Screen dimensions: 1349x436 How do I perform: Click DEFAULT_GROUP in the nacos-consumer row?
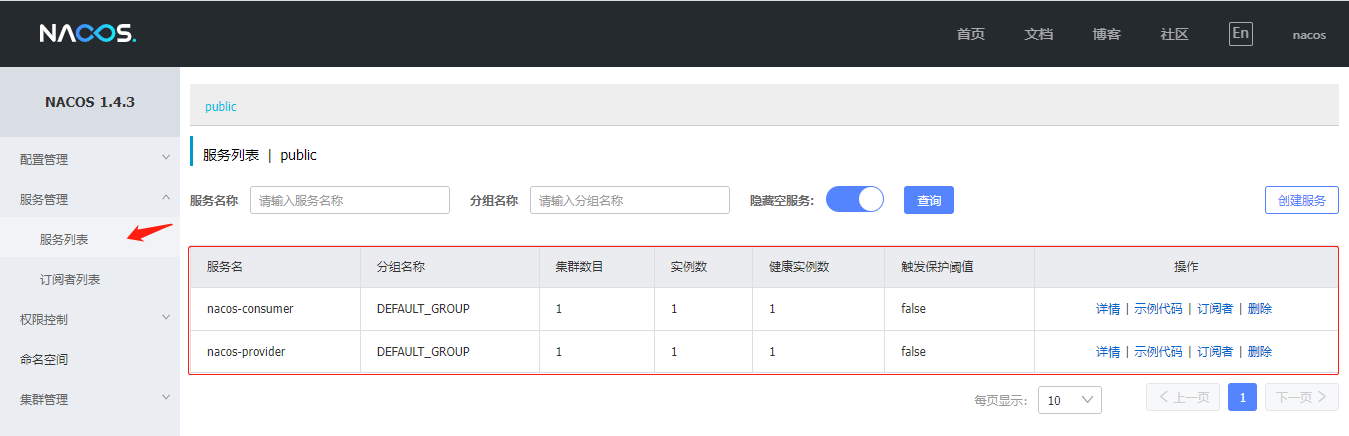[x=423, y=309]
